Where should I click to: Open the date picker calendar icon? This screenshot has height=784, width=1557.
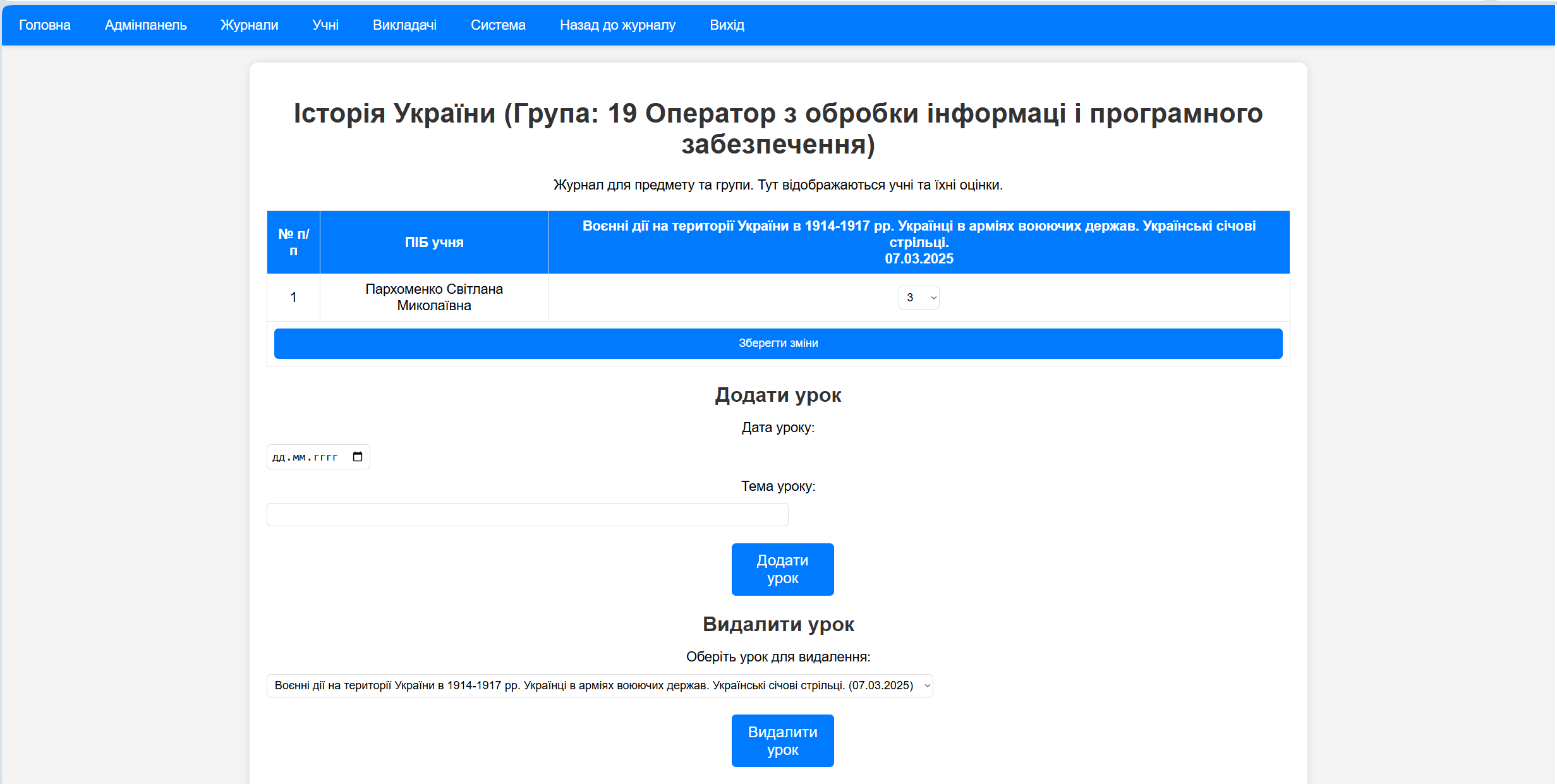coord(358,456)
